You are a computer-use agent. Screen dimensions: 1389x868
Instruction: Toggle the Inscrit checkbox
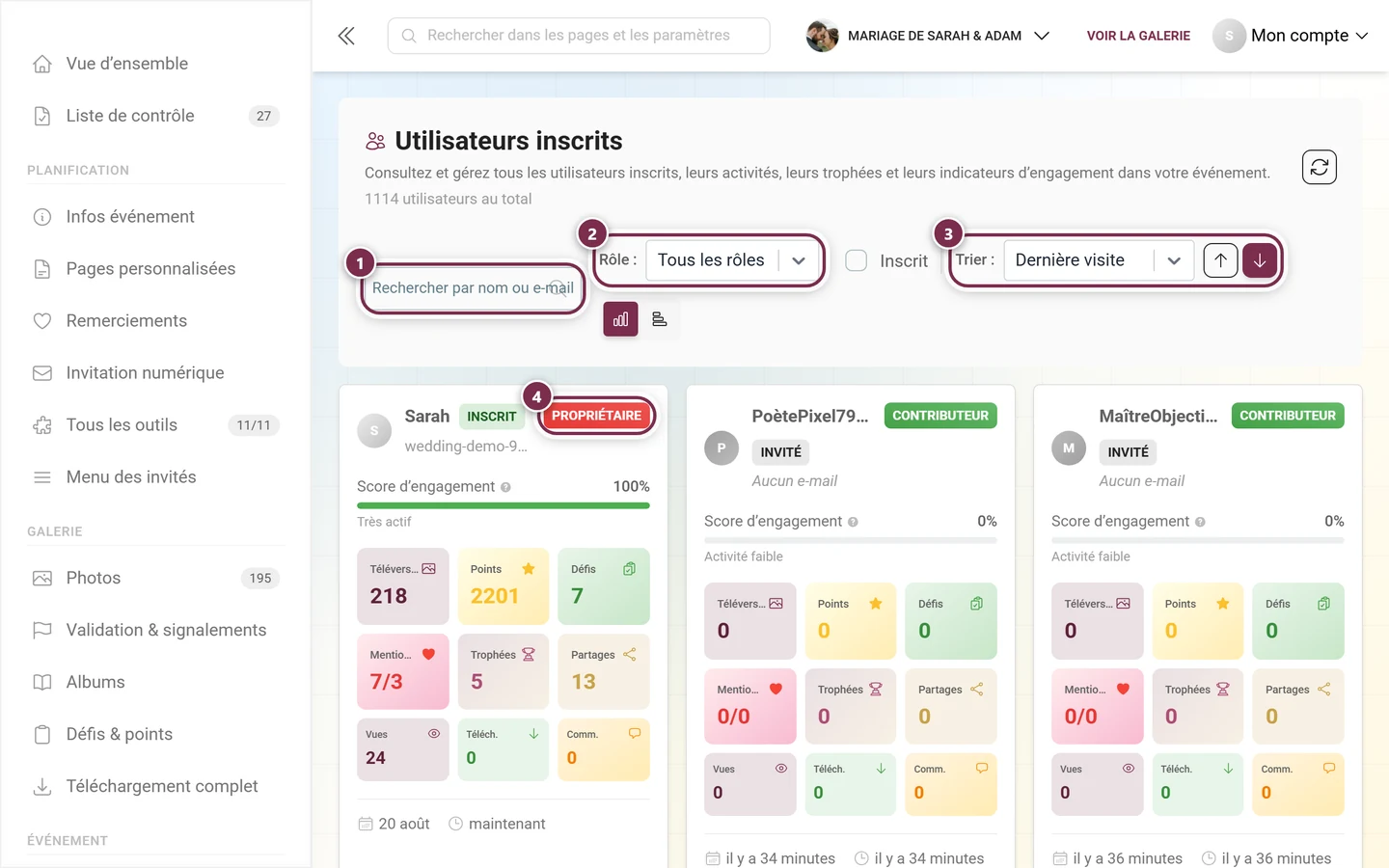pos(856,260)
